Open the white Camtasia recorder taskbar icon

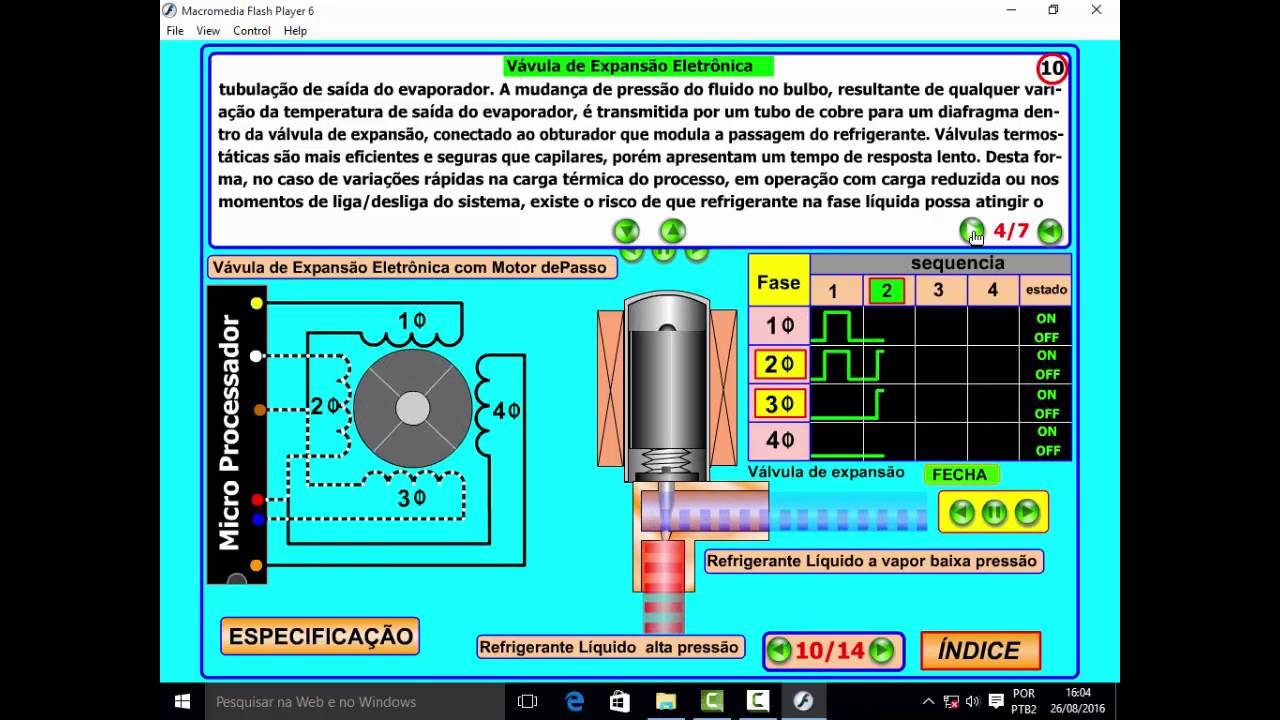click(x=758, y=701)
